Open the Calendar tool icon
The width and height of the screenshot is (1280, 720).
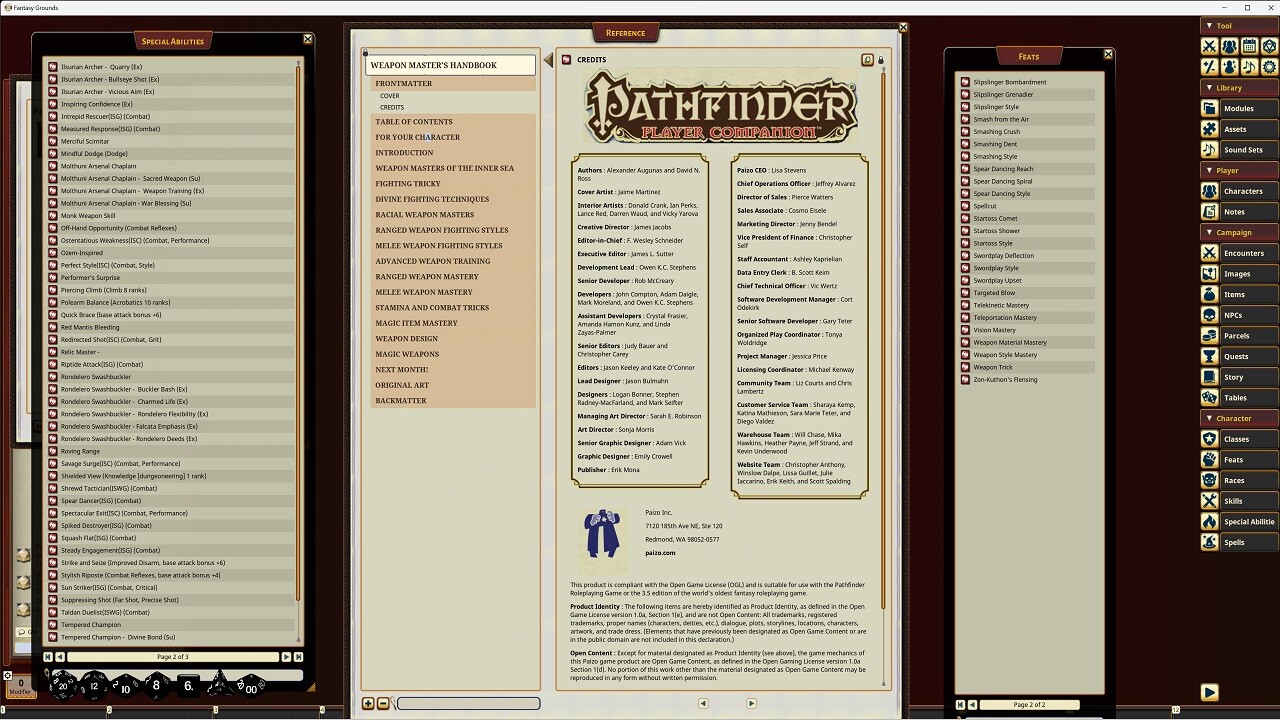coord(1247,46)
